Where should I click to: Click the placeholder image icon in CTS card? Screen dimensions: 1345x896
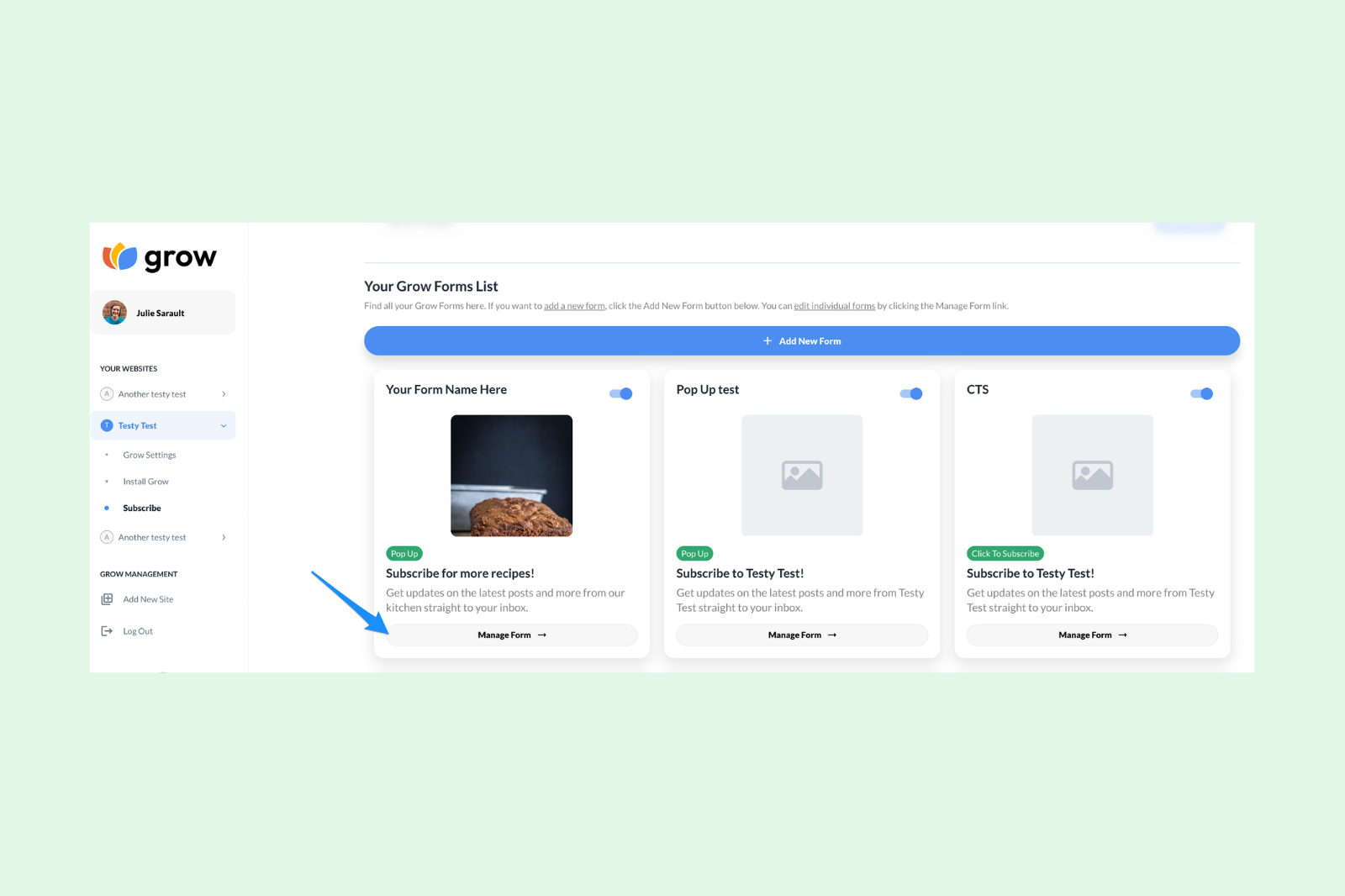tap(1093, 476)
